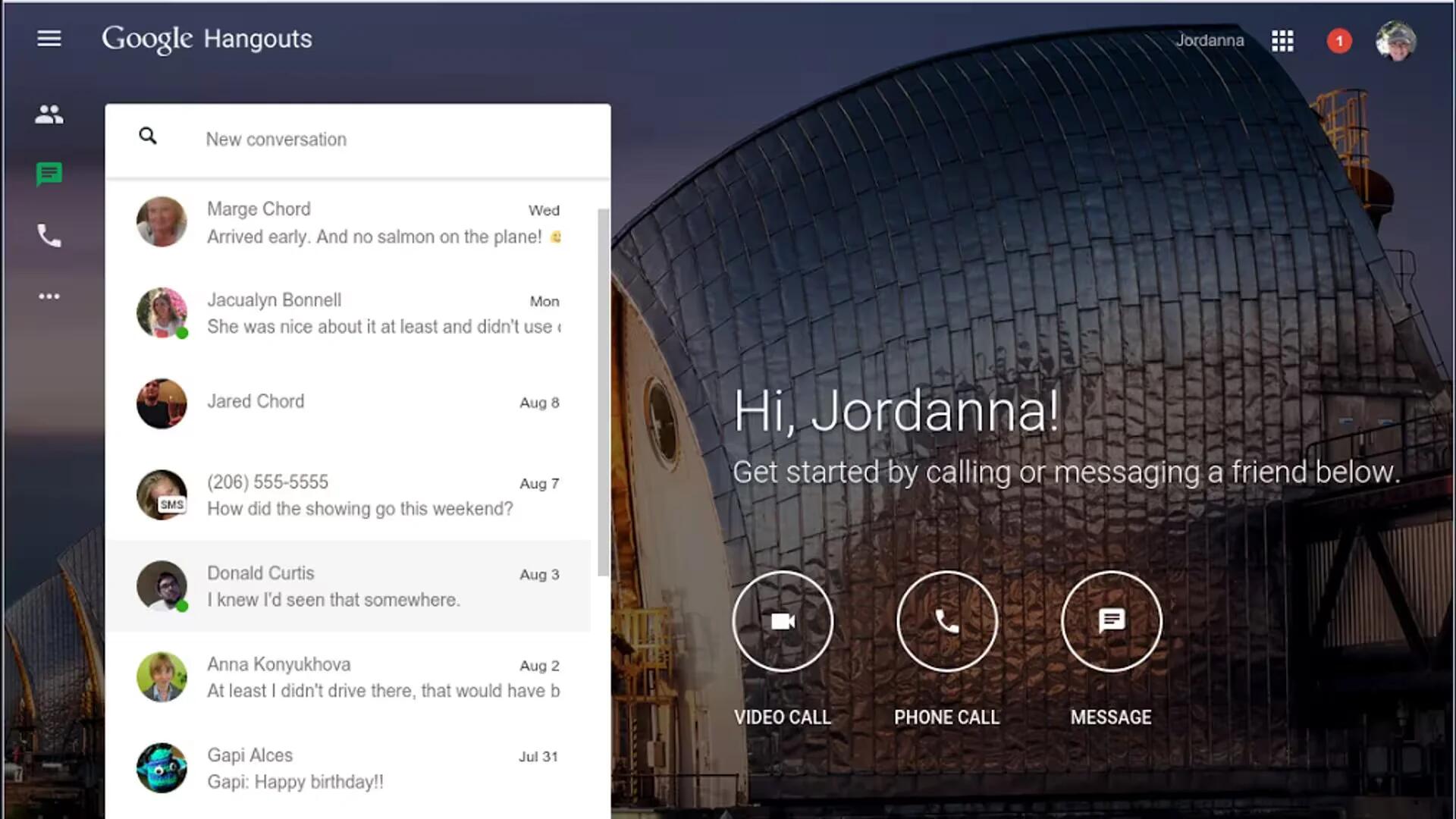Viewport: 1456px width, 819px height.
Task: Click the Video Call icon
Action: point(783,621)
